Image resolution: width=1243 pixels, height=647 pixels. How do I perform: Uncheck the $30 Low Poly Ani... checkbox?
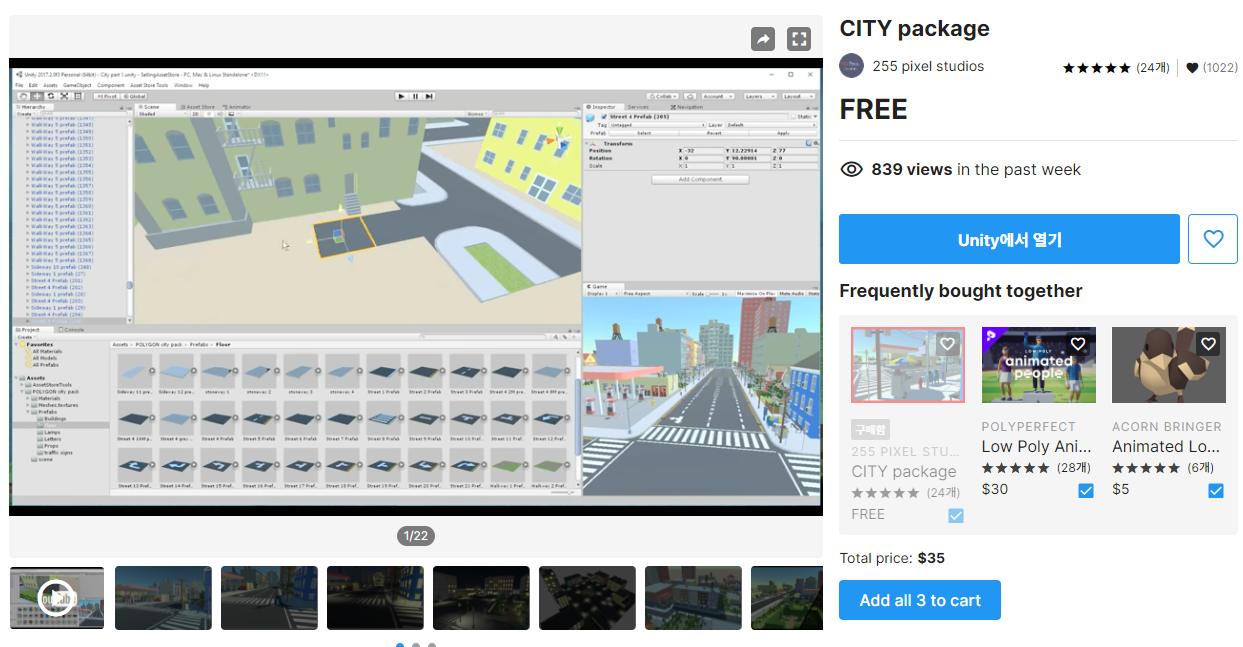tap(1086, 490)
